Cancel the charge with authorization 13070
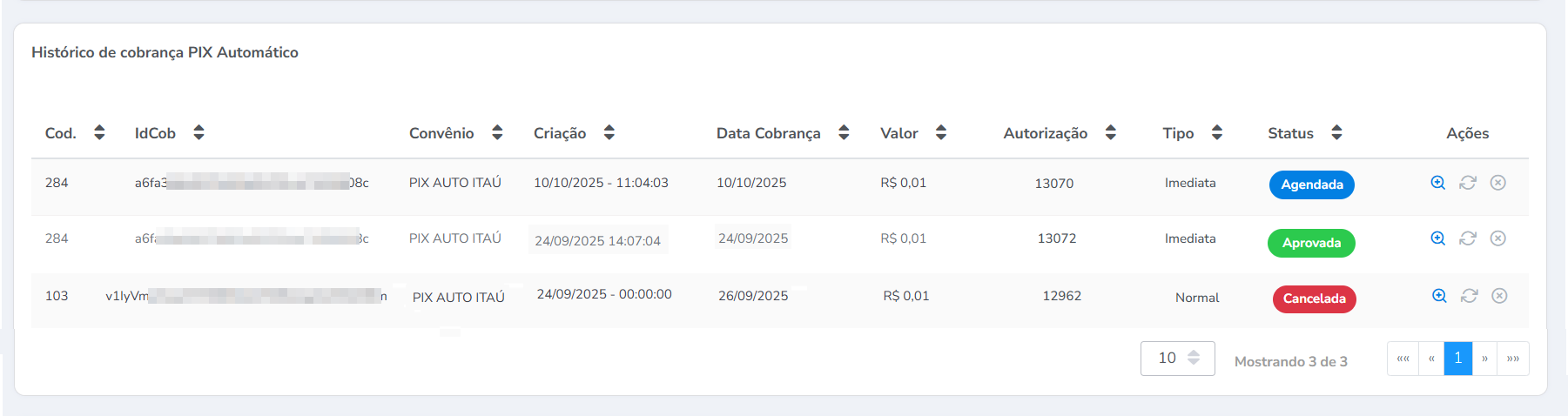The height and width of the screenshot is (416, 1568). pyautogui.click(x=1497, y=183)
